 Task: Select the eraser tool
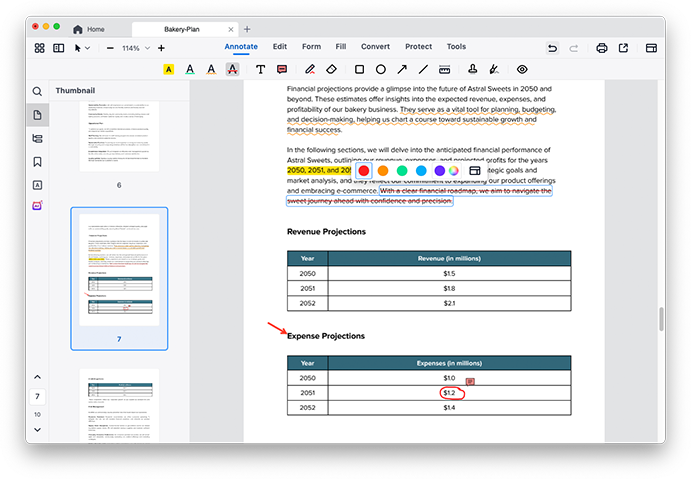[x=331, y=70]
